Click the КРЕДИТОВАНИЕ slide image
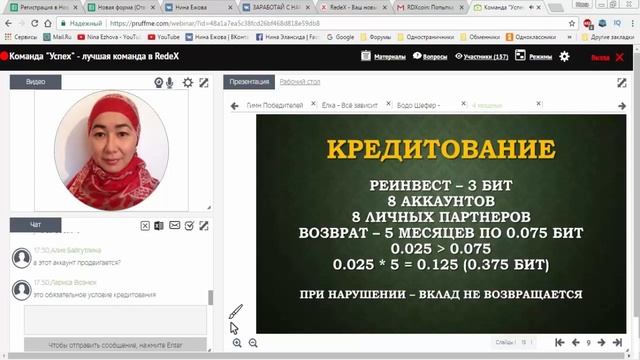This screenshot has width=640, height=360. tap(441, 224)
